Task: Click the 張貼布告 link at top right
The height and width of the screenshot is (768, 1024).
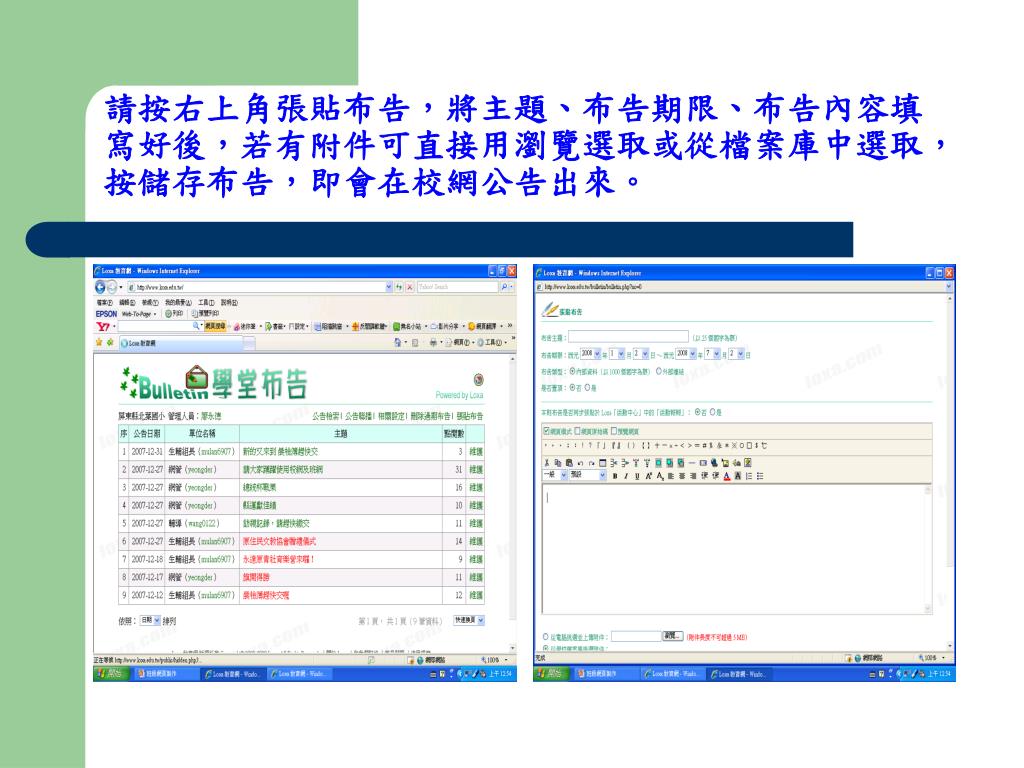Action: coord(470,416)
